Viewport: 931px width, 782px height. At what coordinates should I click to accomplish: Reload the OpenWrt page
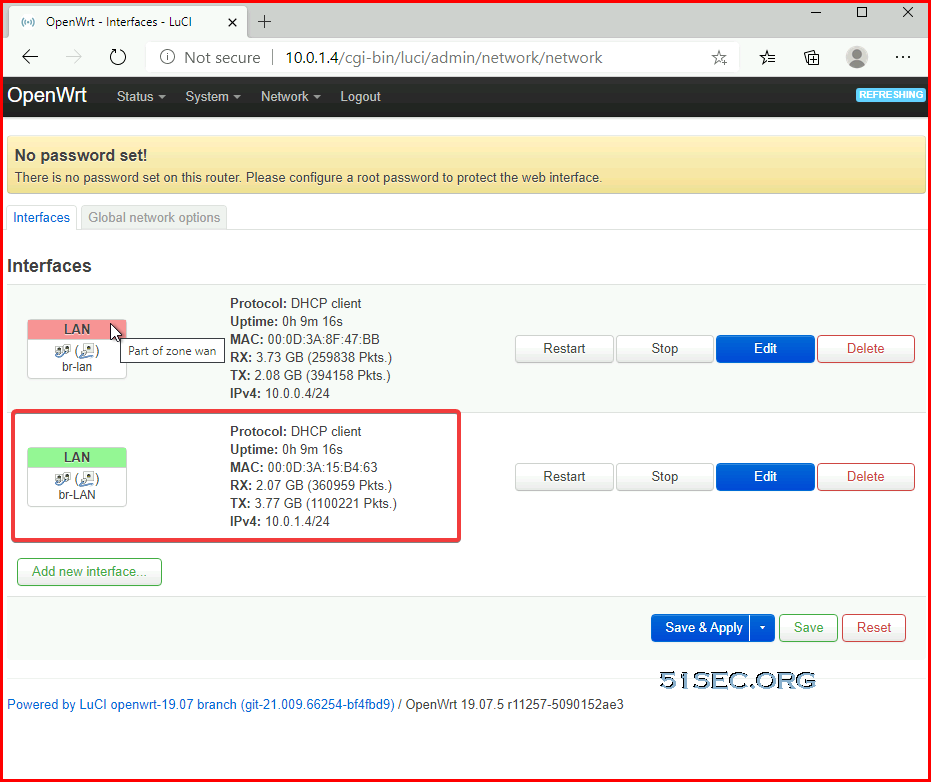pyautogui.click(x=118, y=57)
